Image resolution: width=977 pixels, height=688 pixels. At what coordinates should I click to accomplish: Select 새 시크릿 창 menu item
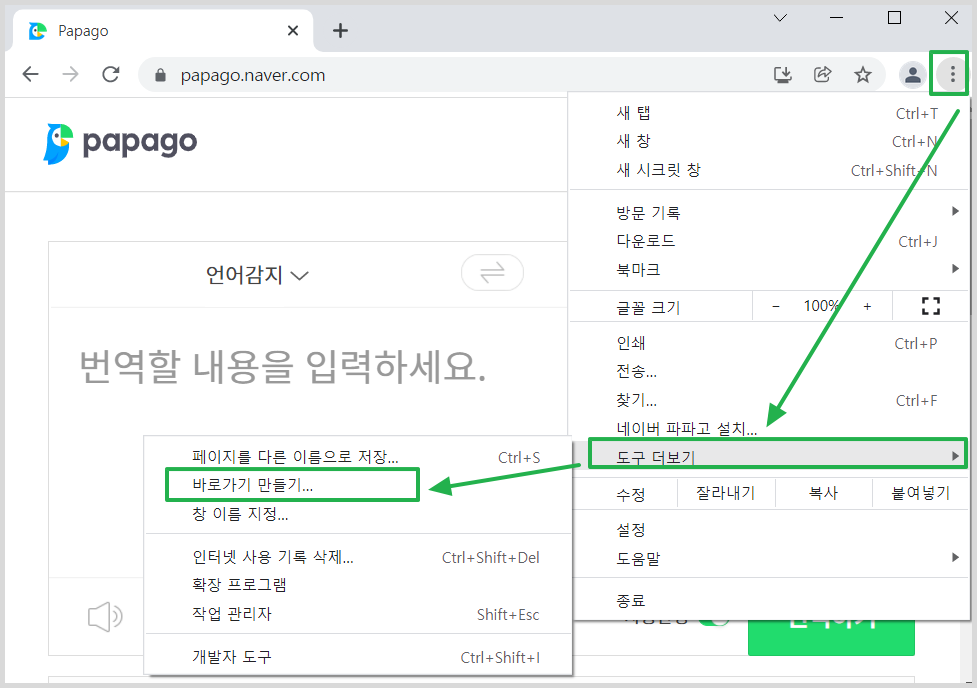click(x=770, y=170)
